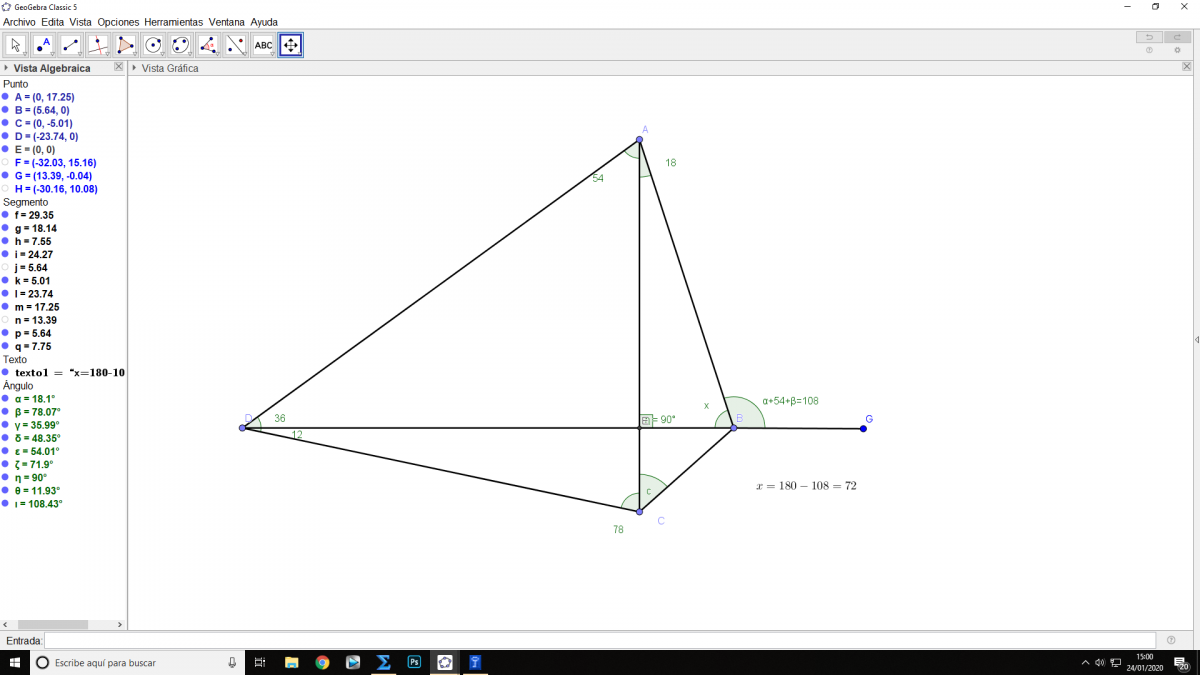Expand sidebar arrow at right window edge

1196,340
